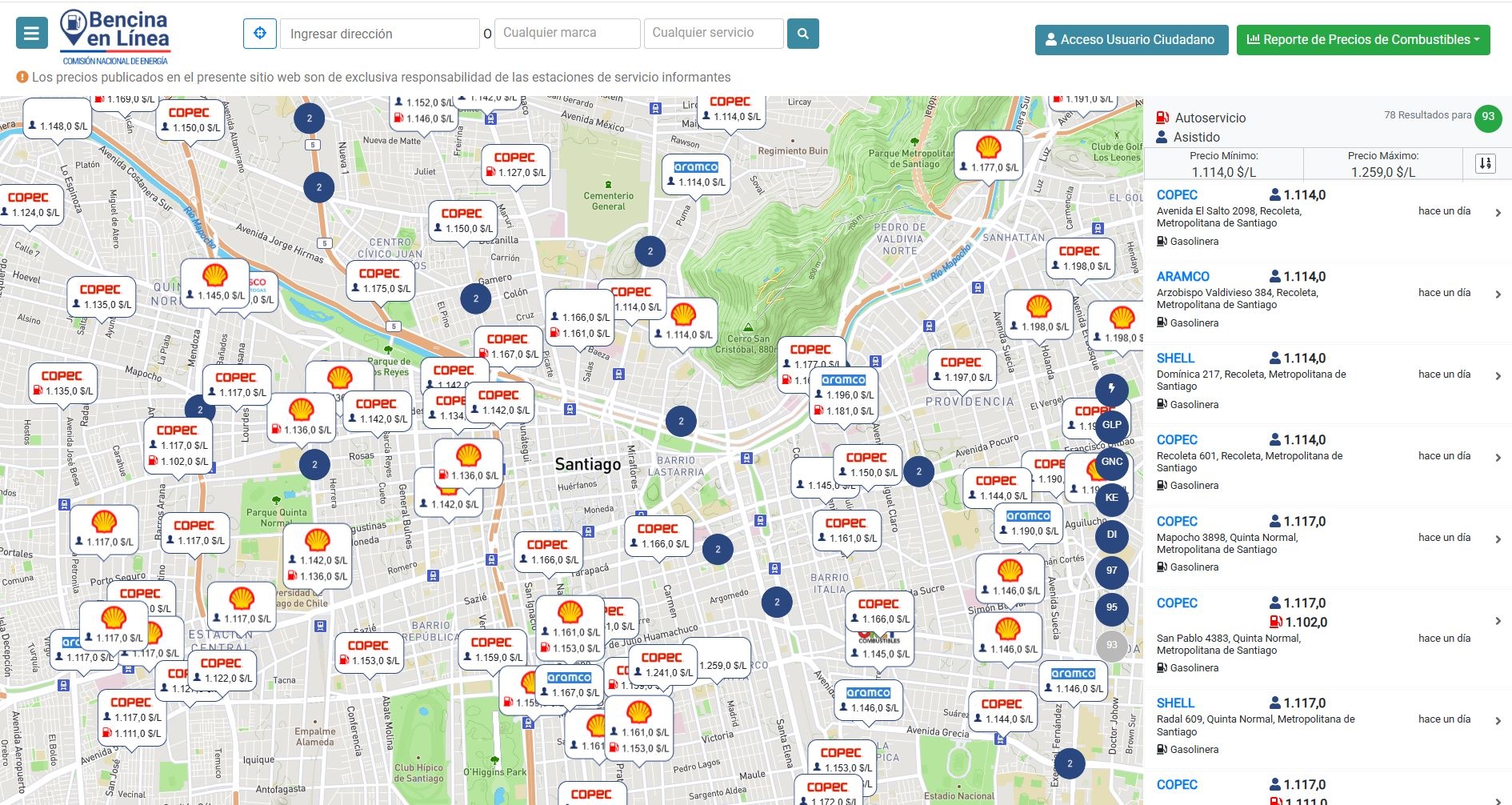Expand the ARAMCO Arzobispo Valdivieso station chevron
Image resolution: width=1512 pixels, height=805 pixels.
tap(1498, 294)
